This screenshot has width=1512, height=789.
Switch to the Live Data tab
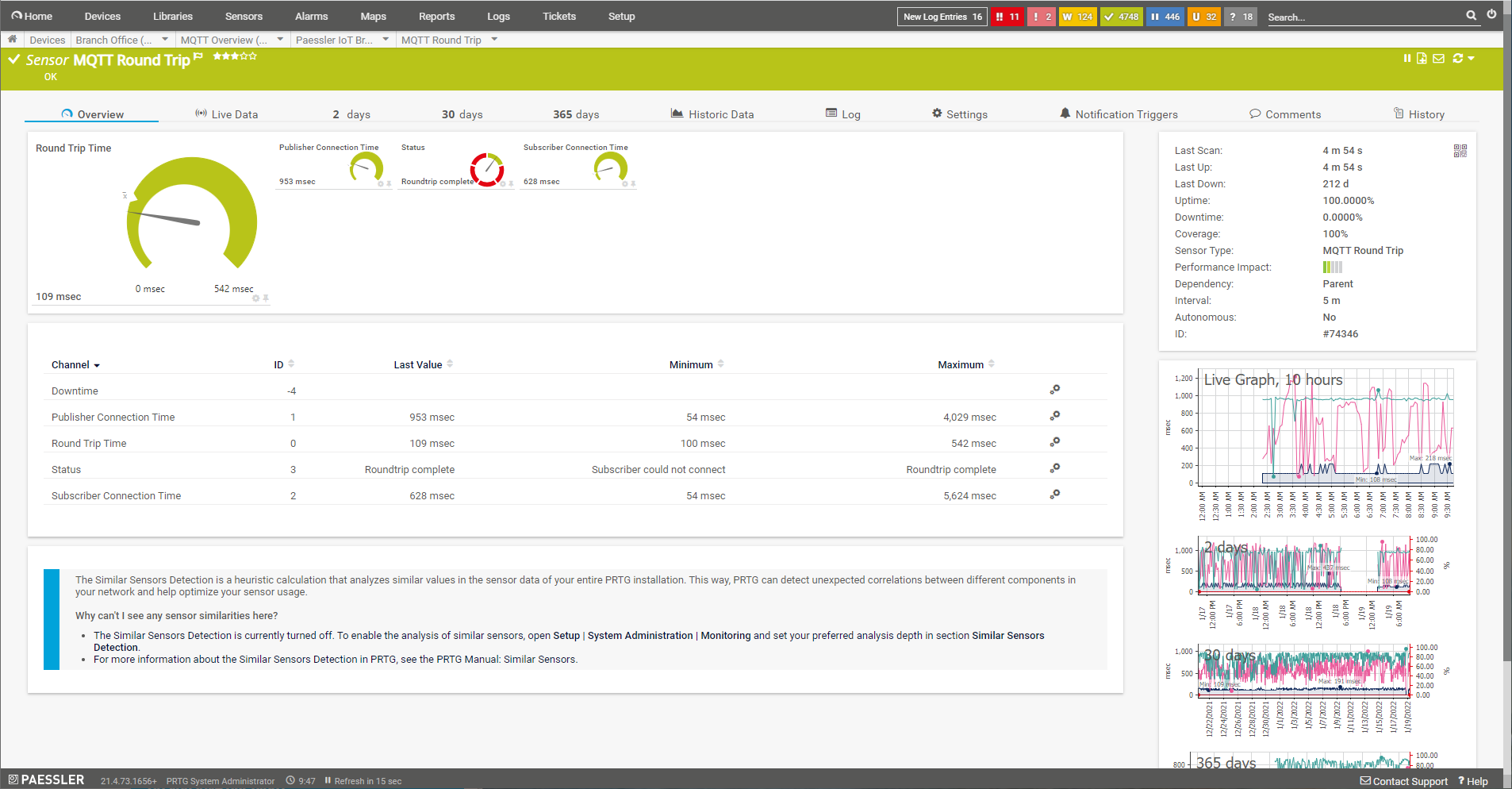coord(226,114)
